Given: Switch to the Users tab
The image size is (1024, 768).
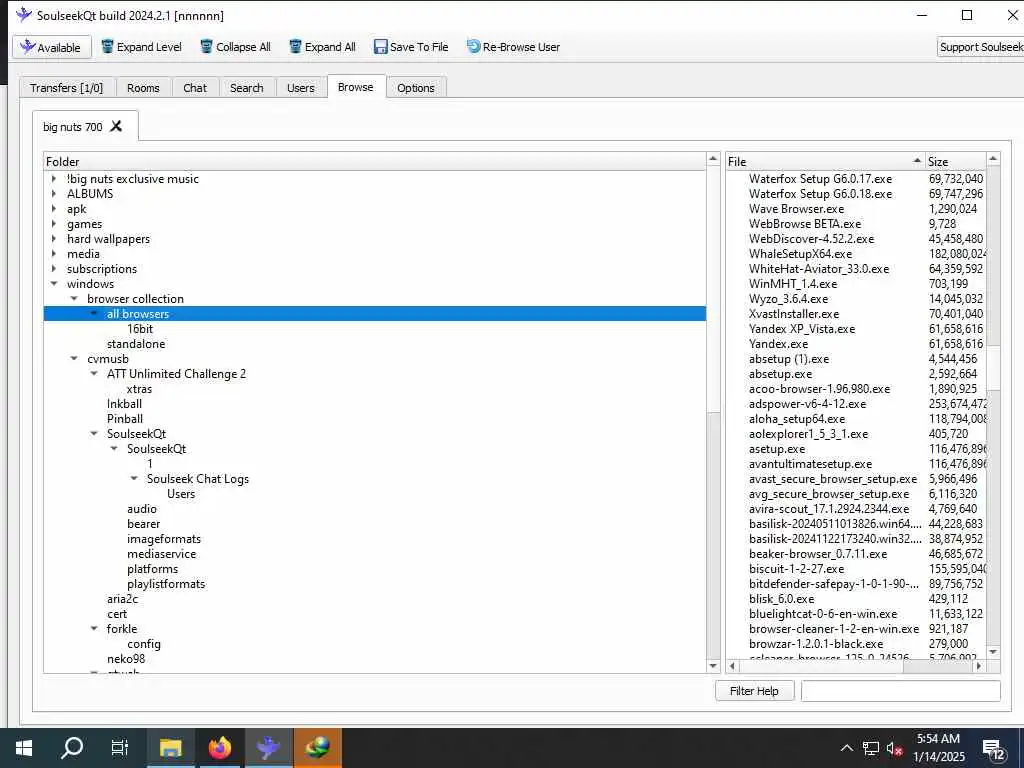Looking at the screenshot, I should 300,88.
